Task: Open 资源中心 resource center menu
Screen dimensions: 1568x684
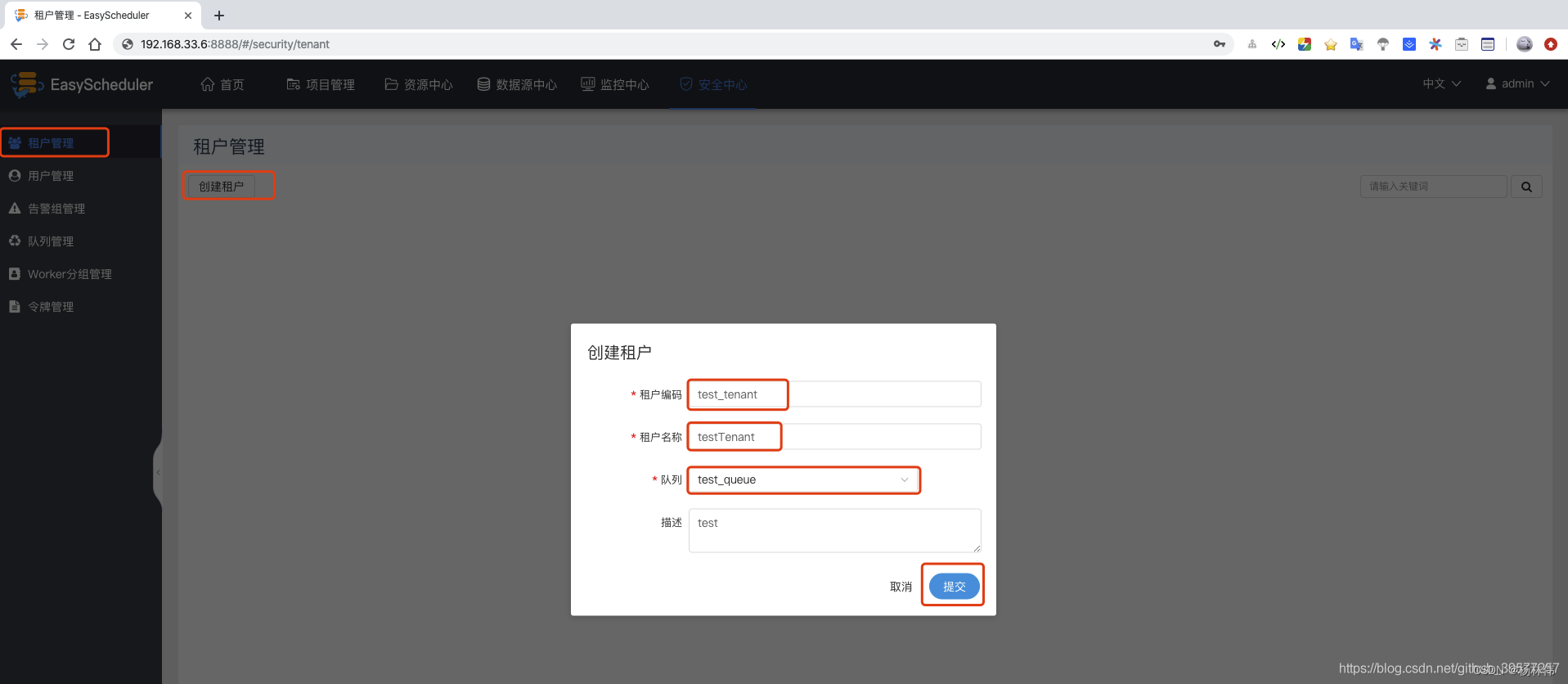Action: click(419, 84)
